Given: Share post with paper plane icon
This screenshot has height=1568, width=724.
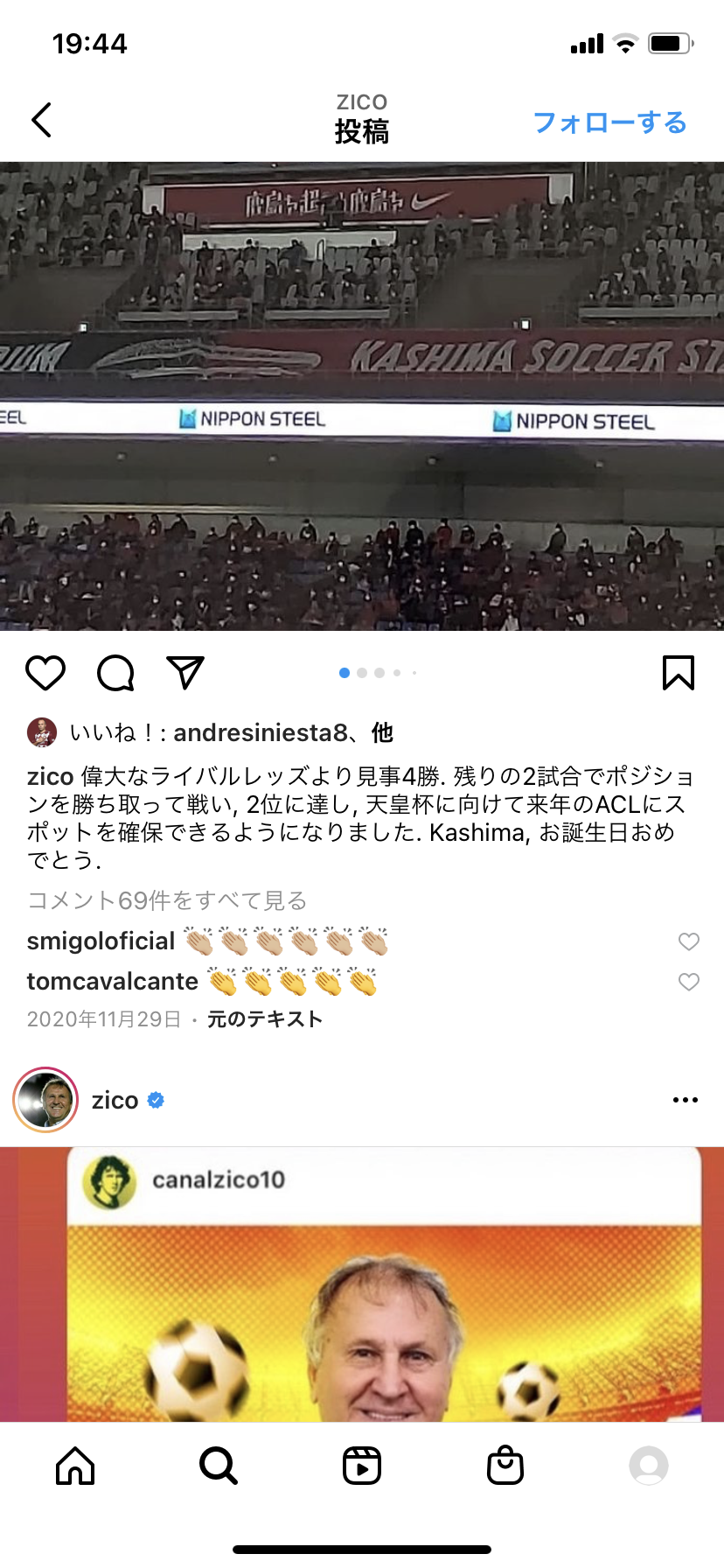Looking at the screenshot, I should pos(185,672).
